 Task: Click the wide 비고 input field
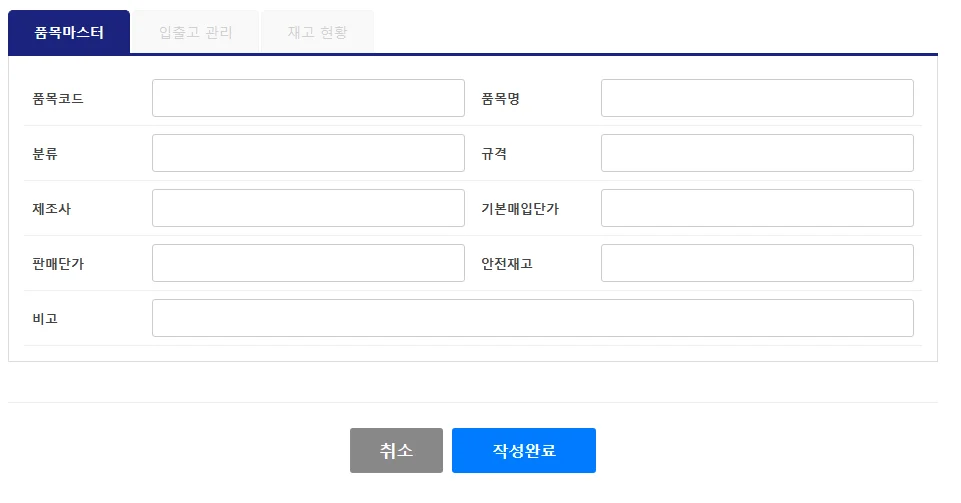click(x=533, y=318)
